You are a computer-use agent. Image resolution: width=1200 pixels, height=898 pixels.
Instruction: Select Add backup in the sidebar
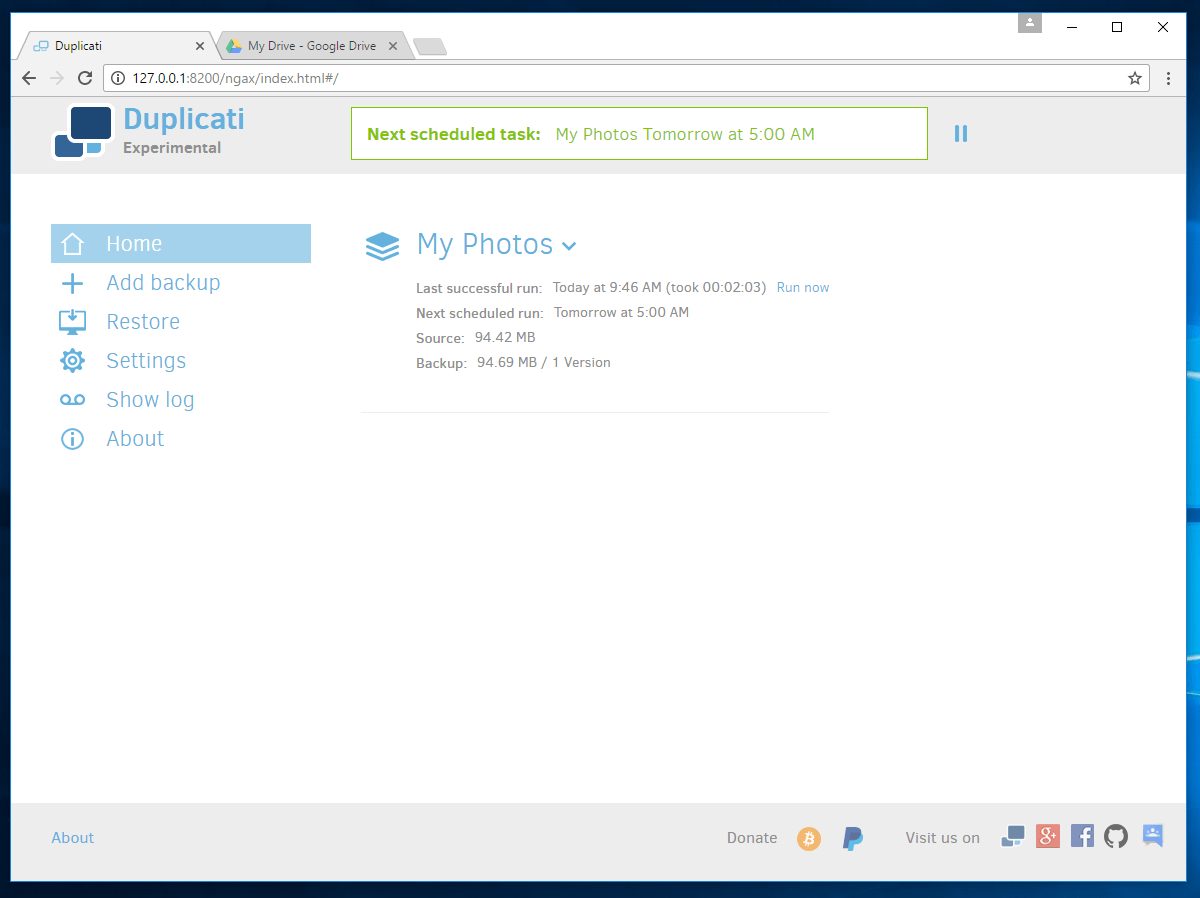click(163, 283)
